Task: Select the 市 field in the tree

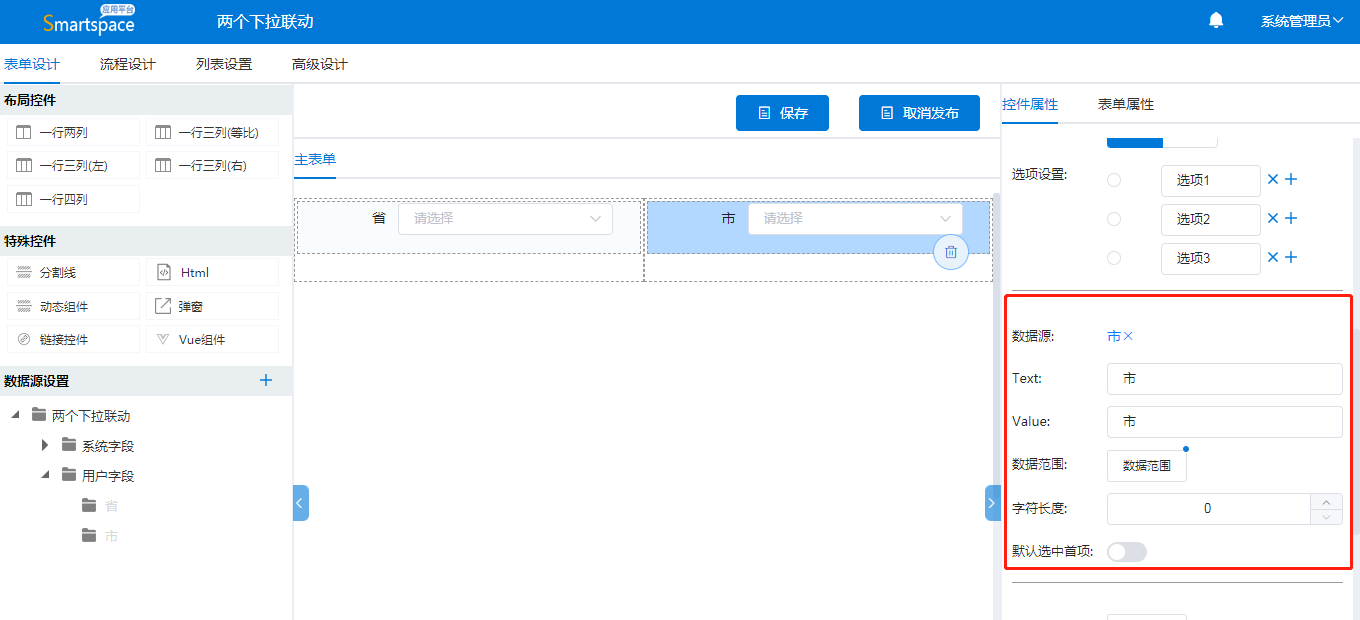Action: (x=111, y=535)
